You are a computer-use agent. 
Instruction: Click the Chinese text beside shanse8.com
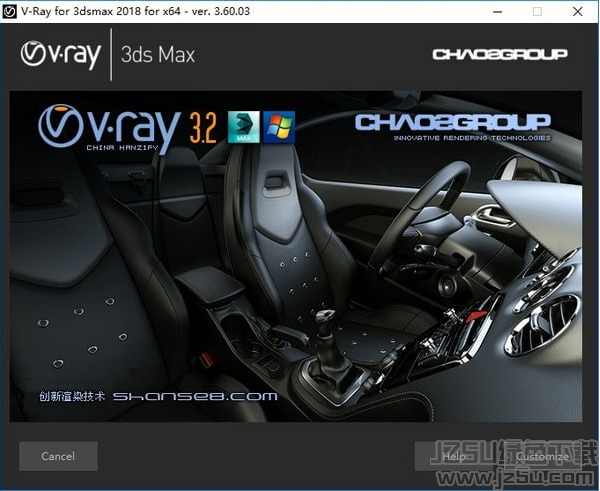(72, 396)
